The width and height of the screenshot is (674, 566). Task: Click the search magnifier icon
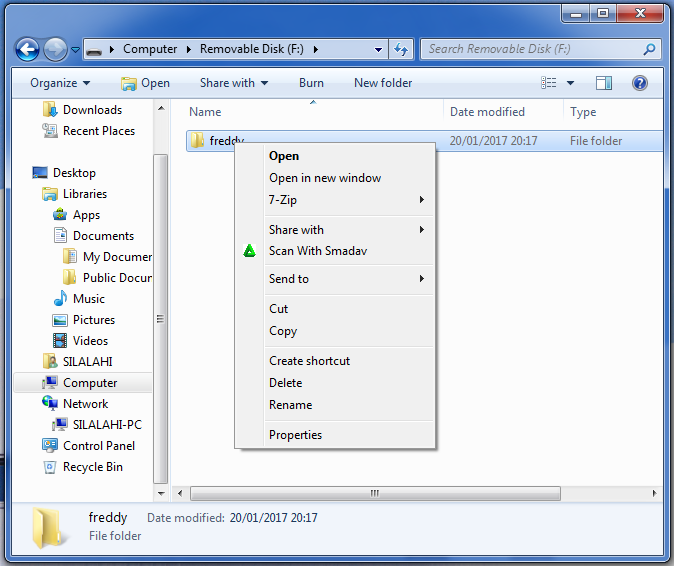(x=649, y=49)
